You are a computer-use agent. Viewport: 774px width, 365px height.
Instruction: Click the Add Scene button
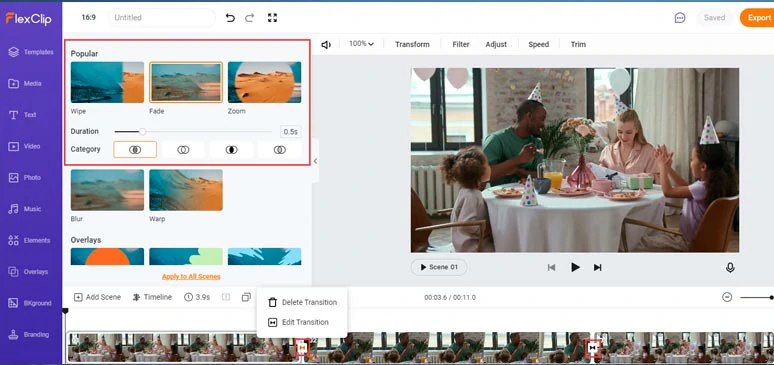(97, 297)
